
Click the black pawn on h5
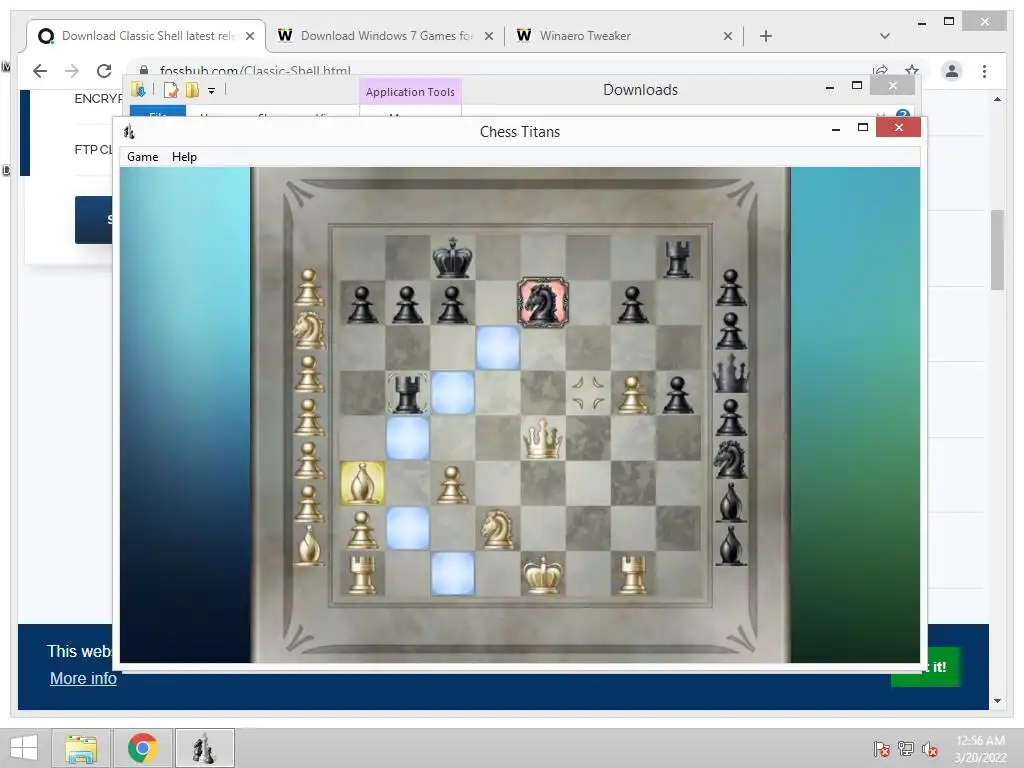click(x=677, y=394)
